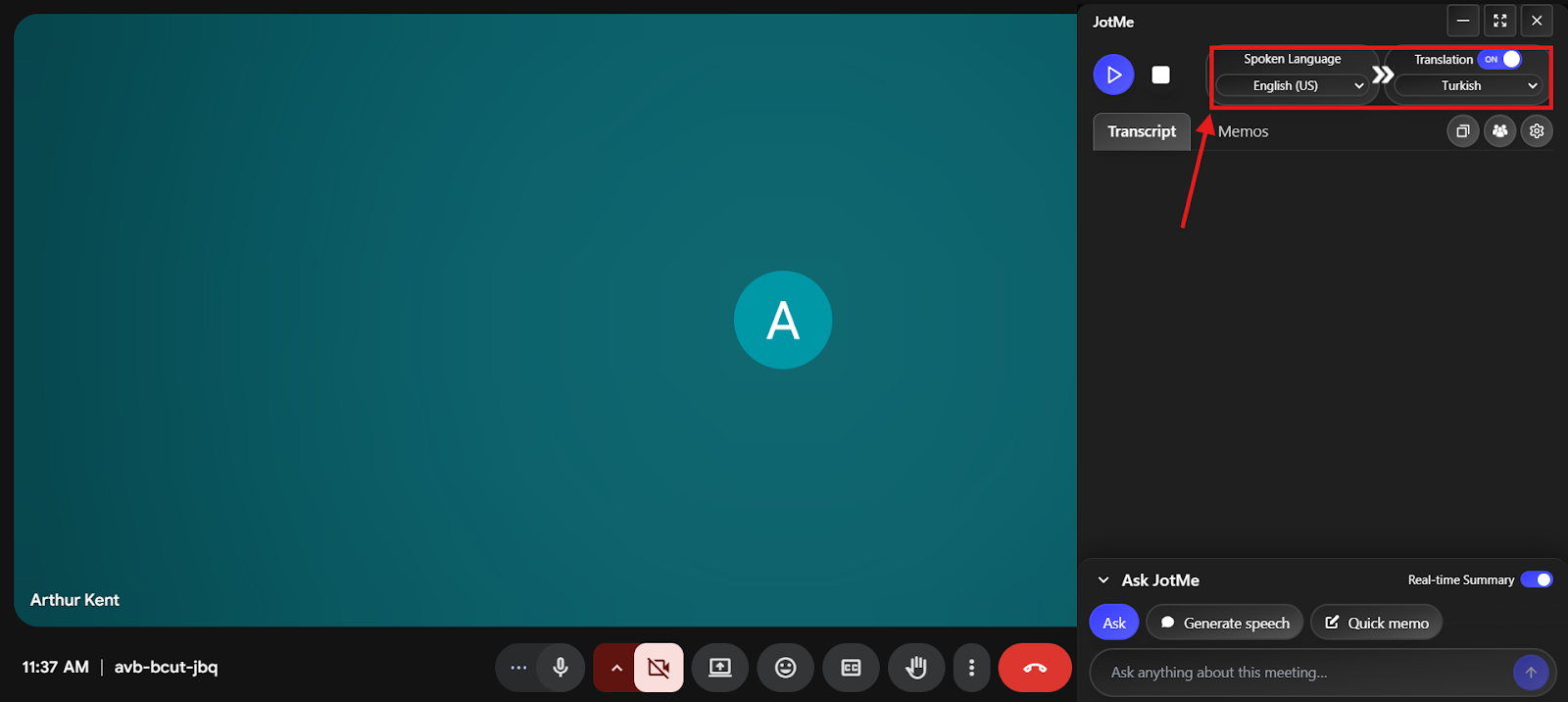Click the present screen icon
The height and width of the screenshot is (702, 1568).
coord(720,668)
